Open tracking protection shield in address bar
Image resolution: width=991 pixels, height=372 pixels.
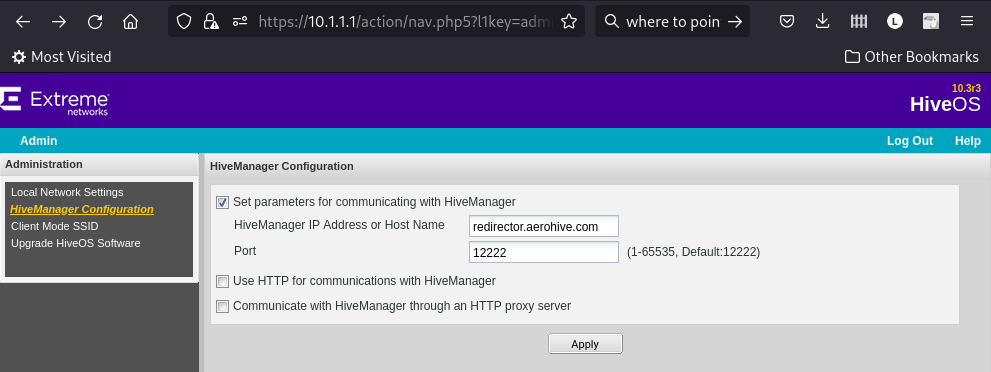(184, 21)
